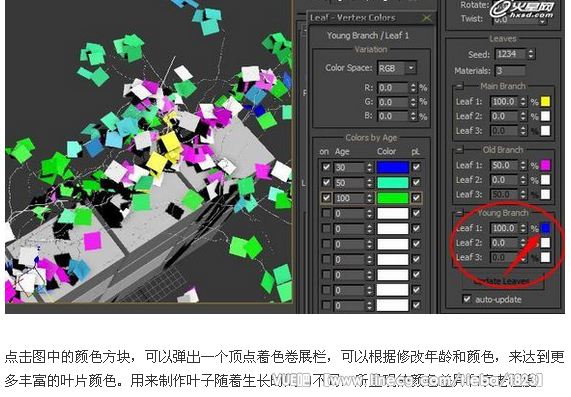This screenshot has width=571, height=397.
Task: Open the Color Space RGB dropdown
Action: [x=411, y=68]
